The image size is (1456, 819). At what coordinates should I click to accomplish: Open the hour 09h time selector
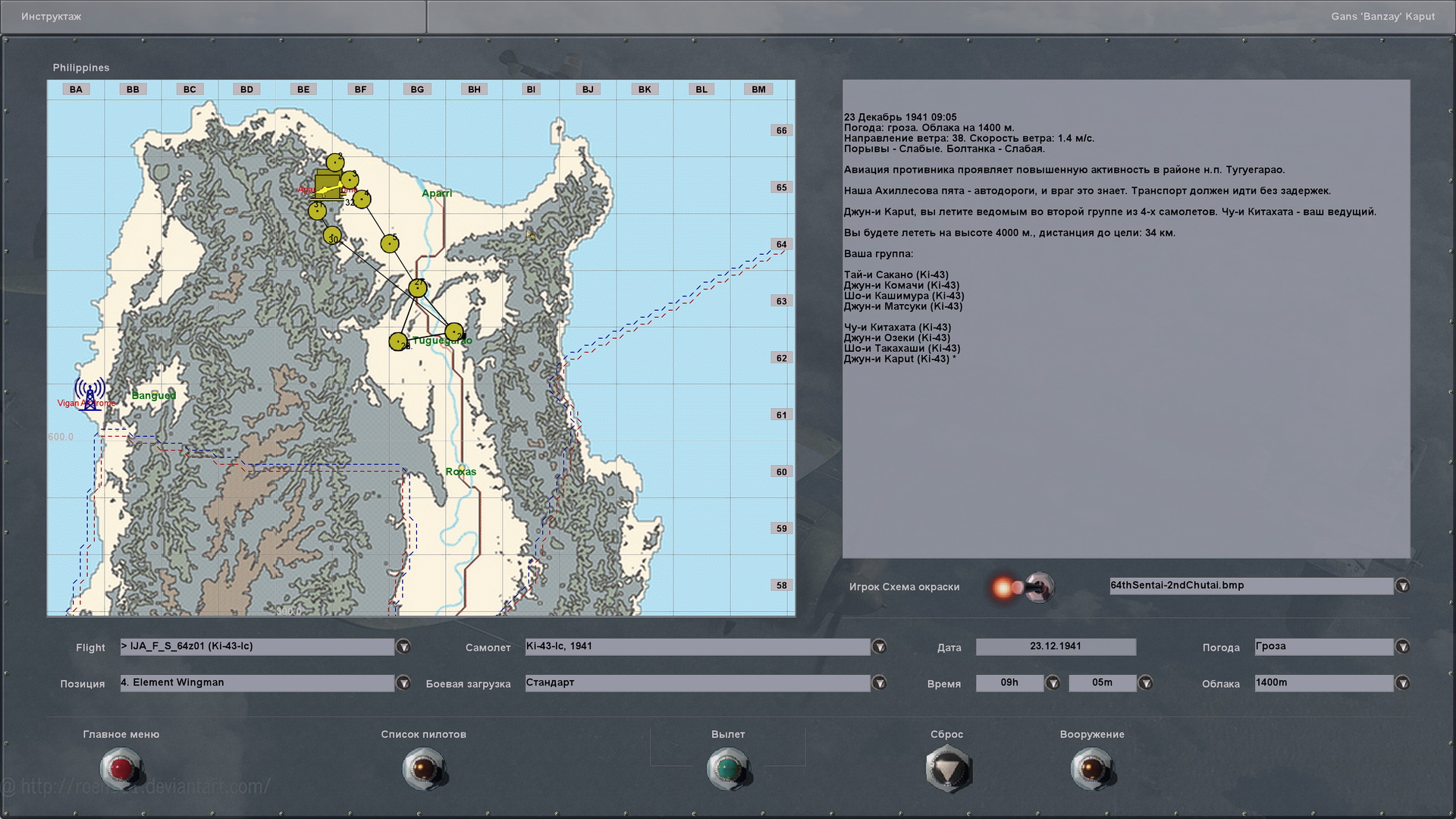1053,683
